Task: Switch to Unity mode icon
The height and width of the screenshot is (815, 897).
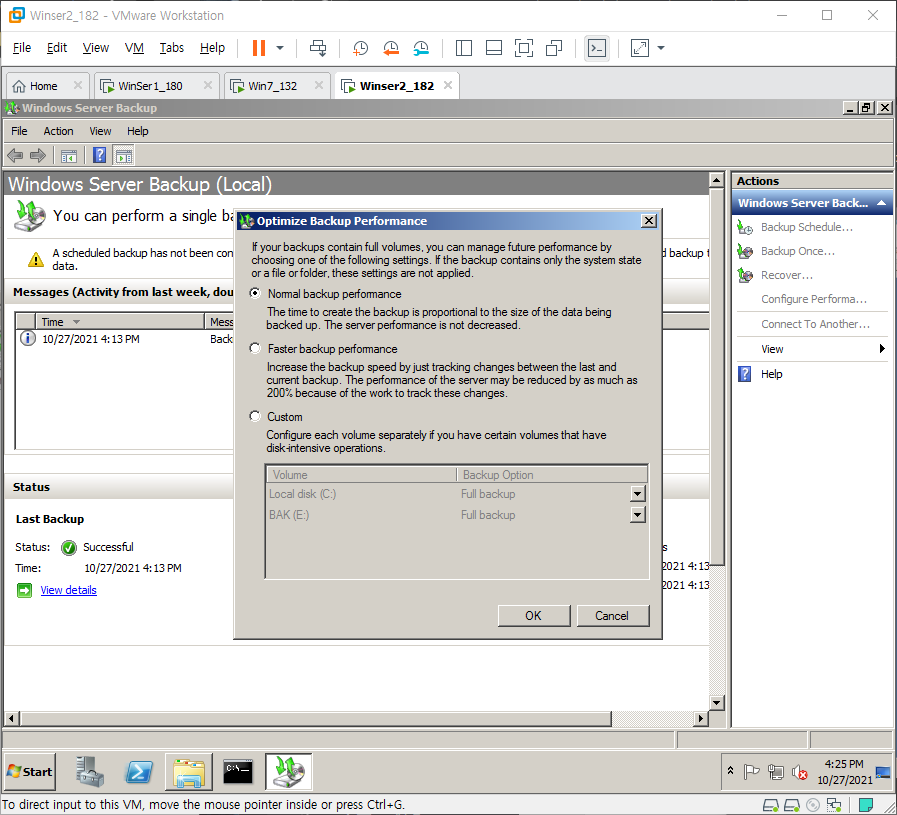Action: 554,48
